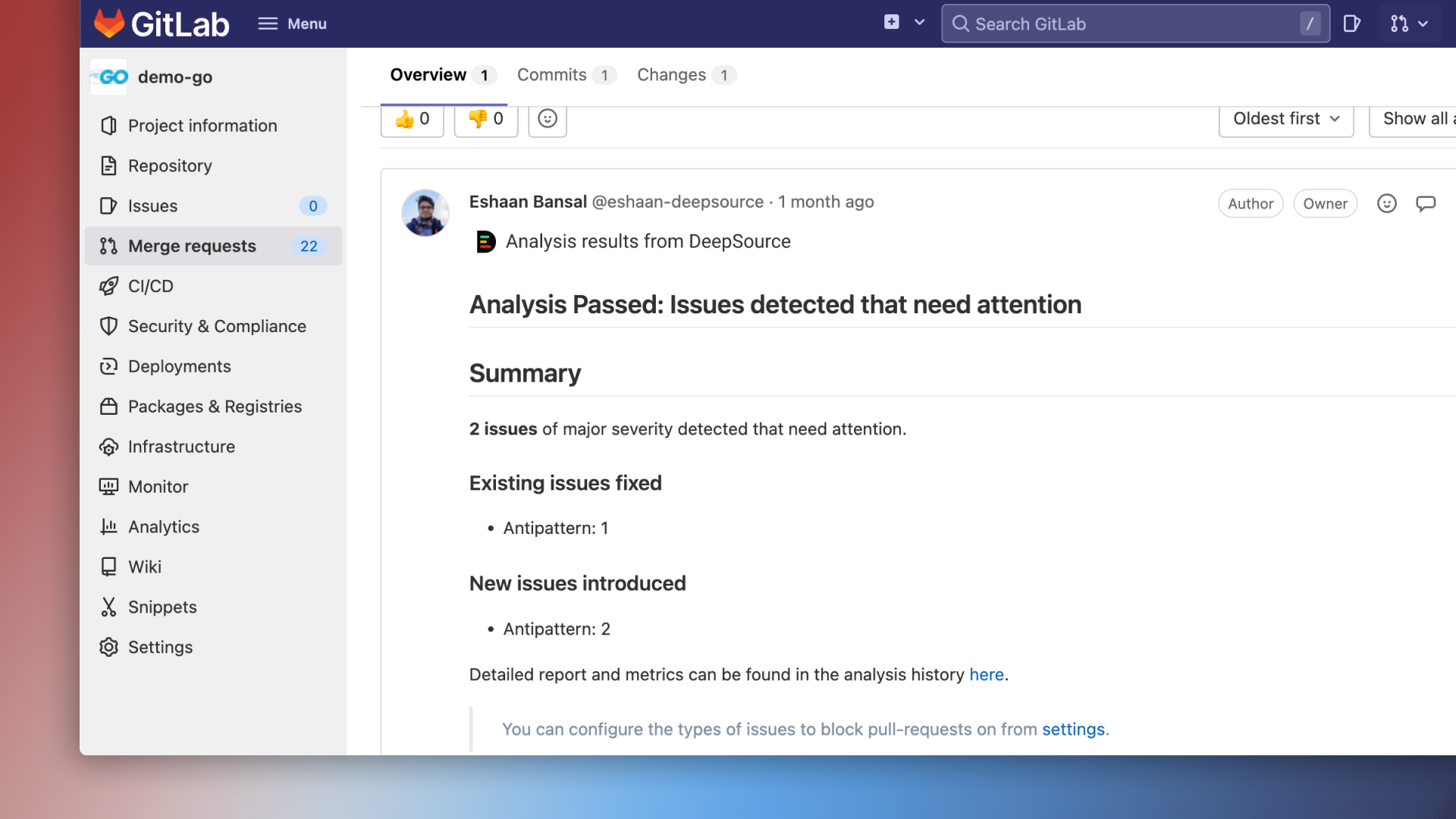
Task: Open DeepSource 'settings' configuration link
Action: point(1072,729)
